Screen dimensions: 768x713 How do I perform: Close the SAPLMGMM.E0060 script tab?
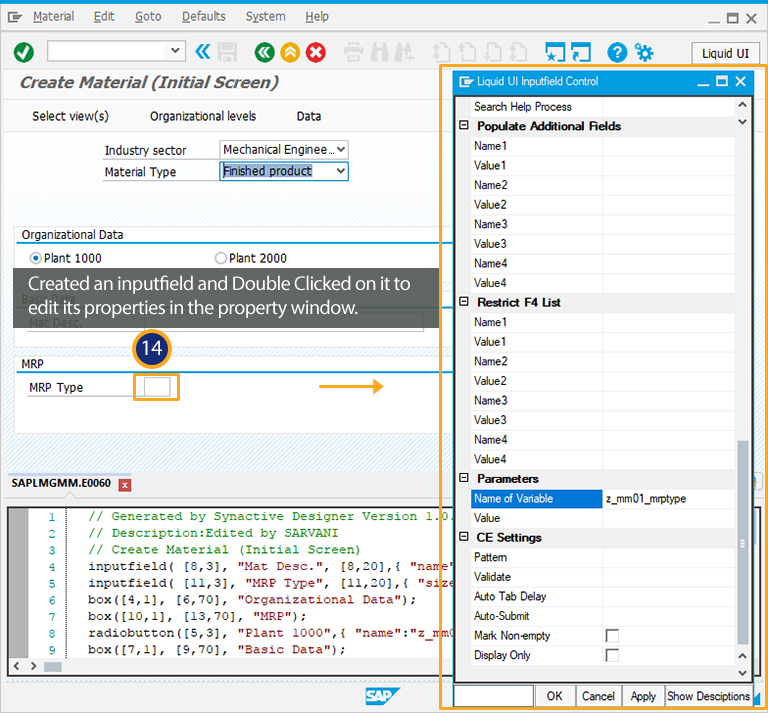point(125,485)
